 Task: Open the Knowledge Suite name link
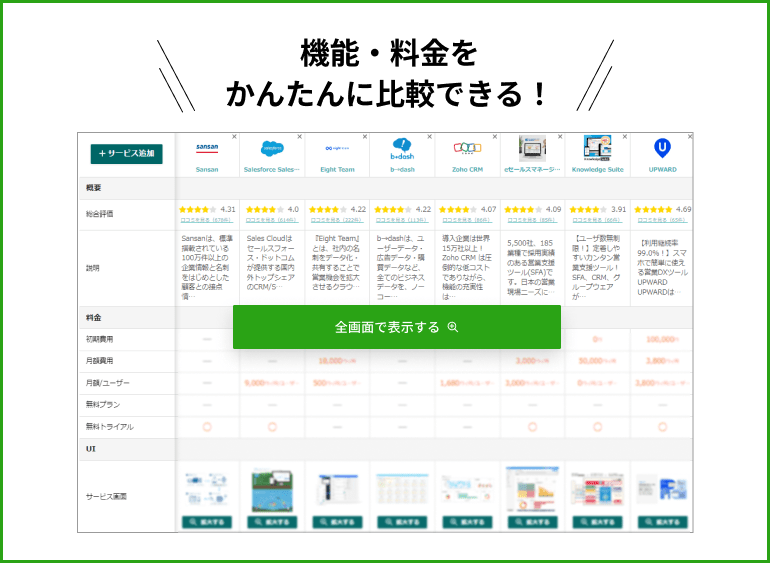[x=598, y=169]
